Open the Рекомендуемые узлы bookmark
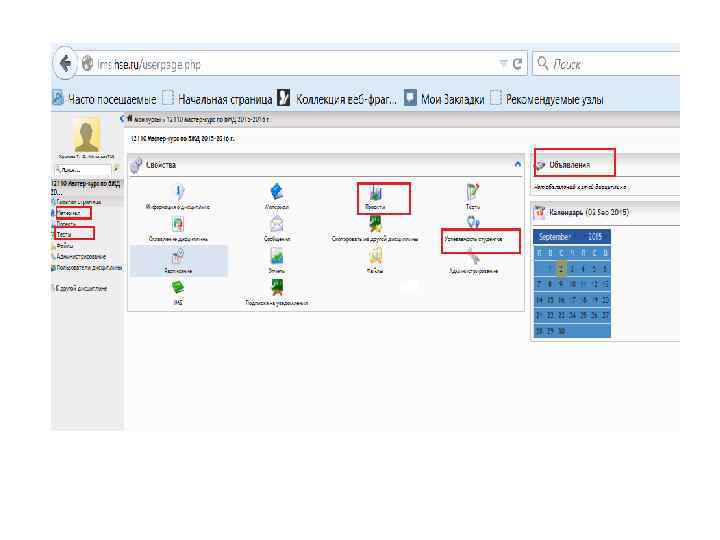Viewport: 720px width, 540px height. click(547, 98)
